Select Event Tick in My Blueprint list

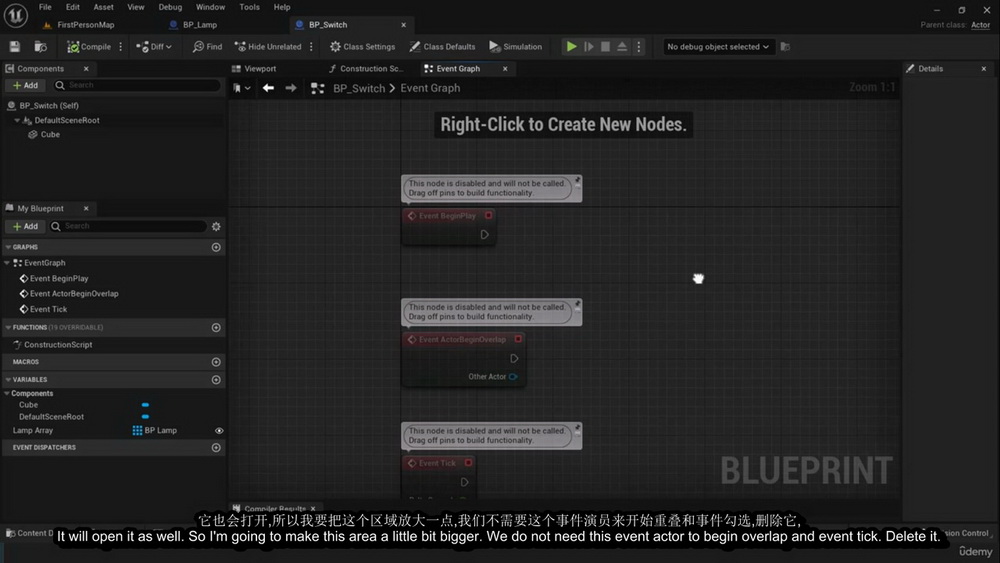pos(48,309)
